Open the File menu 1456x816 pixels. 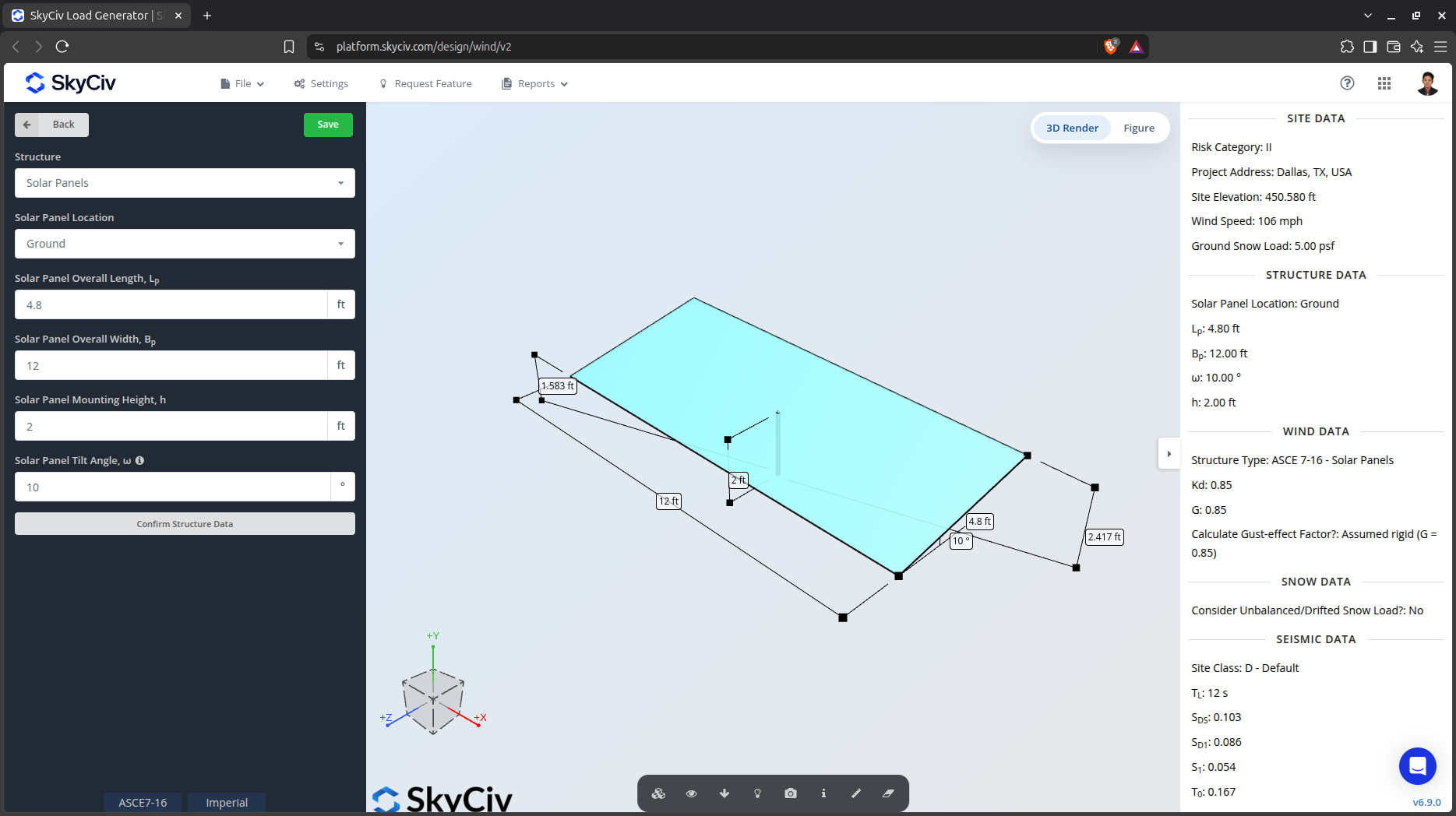(x=242, y=83)
